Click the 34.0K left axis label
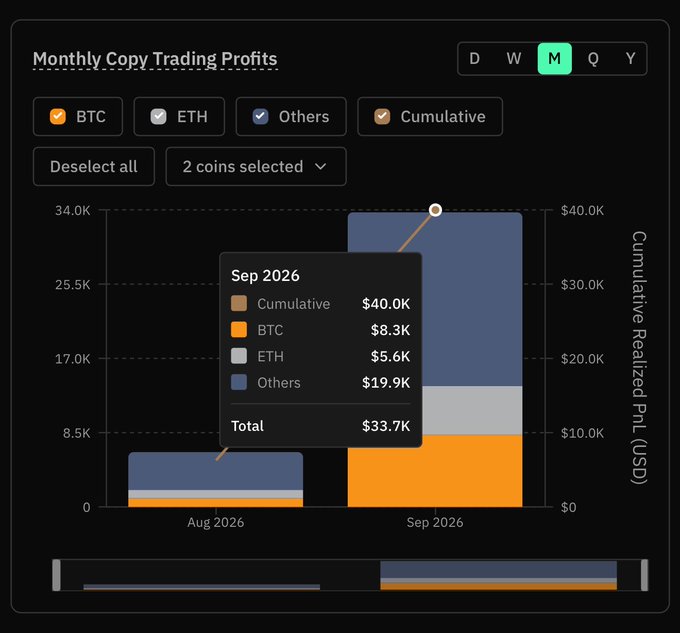 (x=73, y=211)
